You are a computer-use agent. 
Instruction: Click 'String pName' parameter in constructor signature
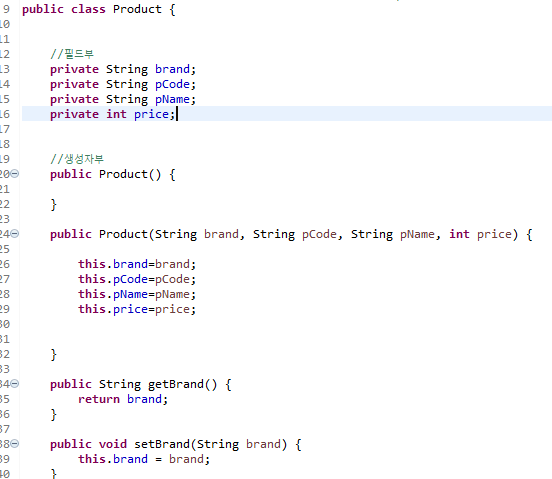click(393, 234)
